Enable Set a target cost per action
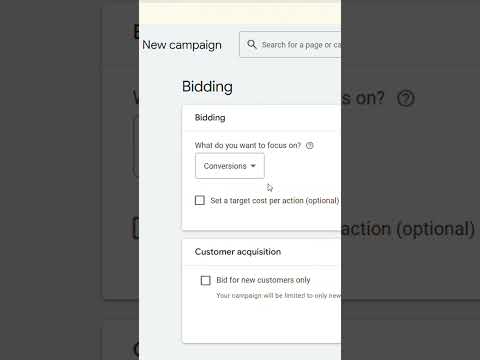 200,200
